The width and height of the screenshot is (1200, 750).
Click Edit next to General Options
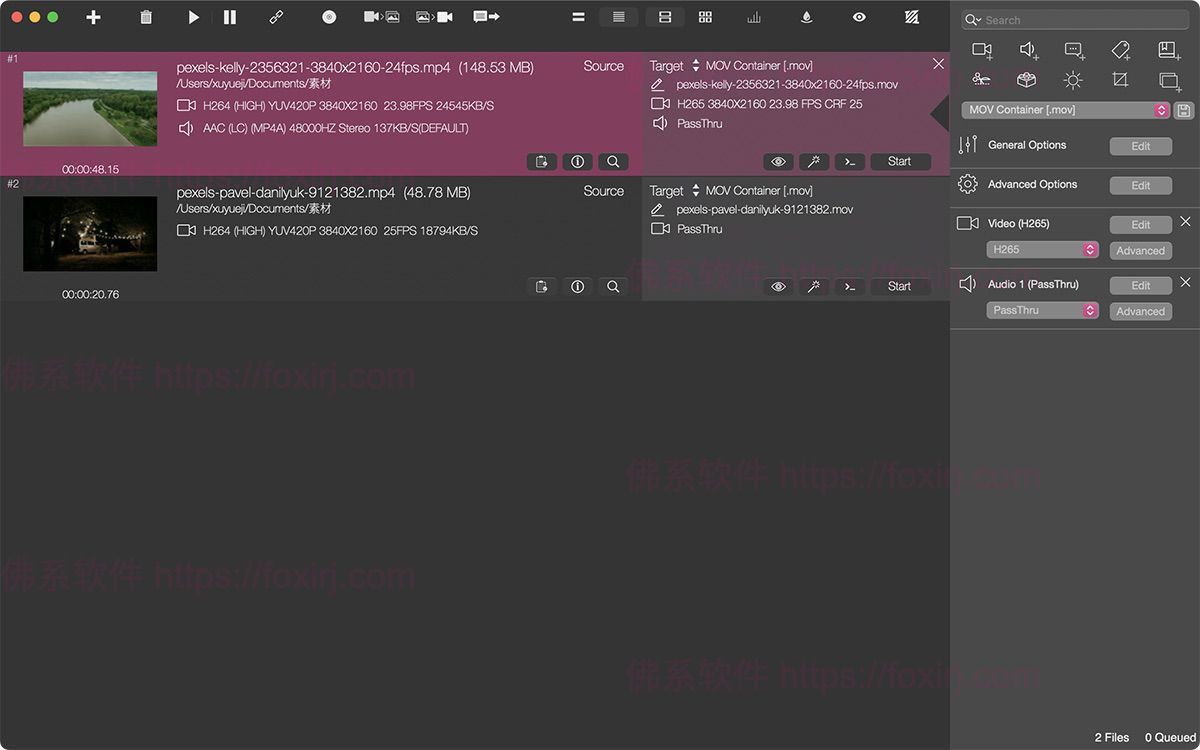pyautogui.click(x=1140, y=146)
